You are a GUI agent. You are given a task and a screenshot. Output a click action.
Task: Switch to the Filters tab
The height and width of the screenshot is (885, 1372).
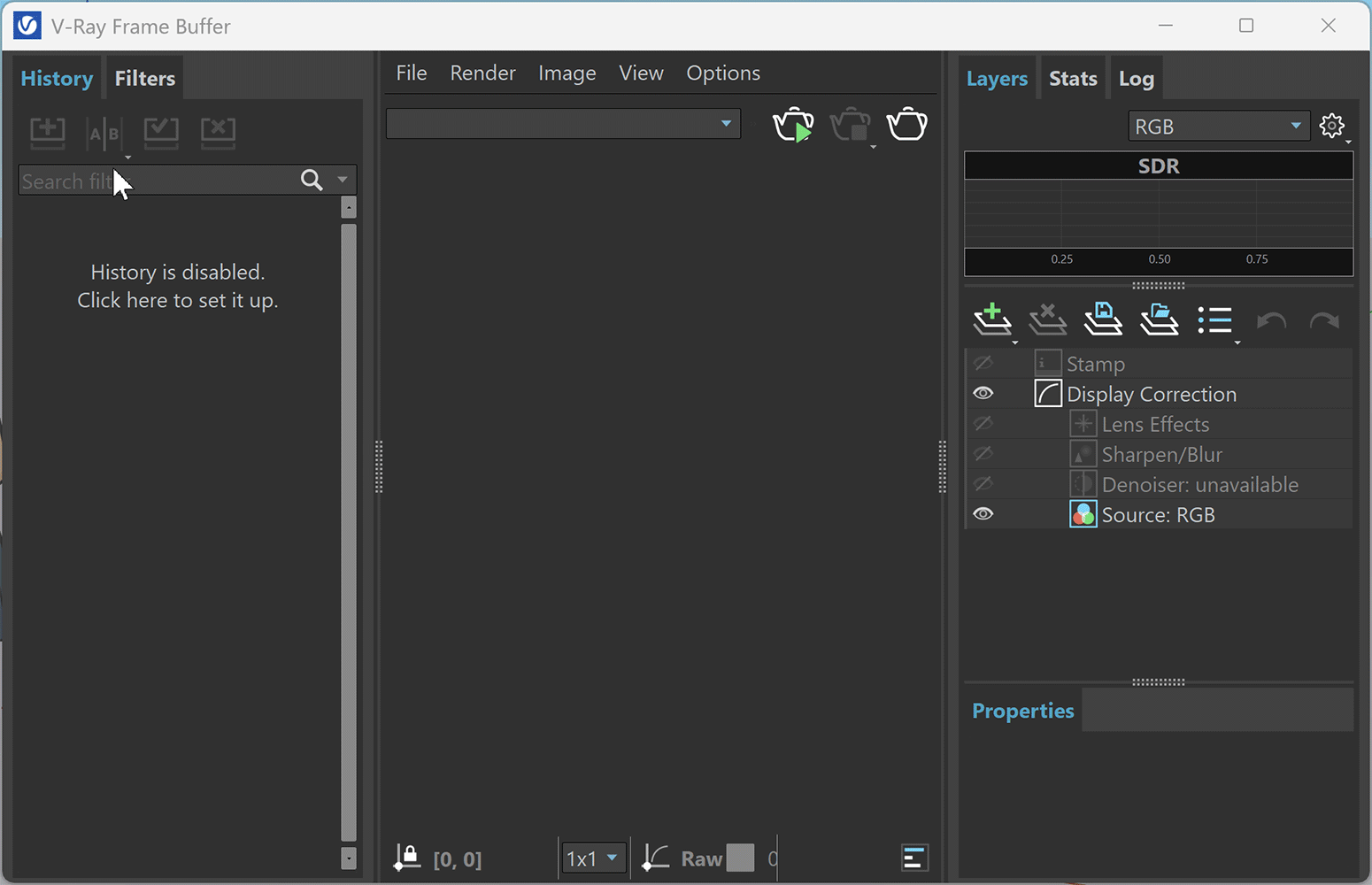pos(144,78)
